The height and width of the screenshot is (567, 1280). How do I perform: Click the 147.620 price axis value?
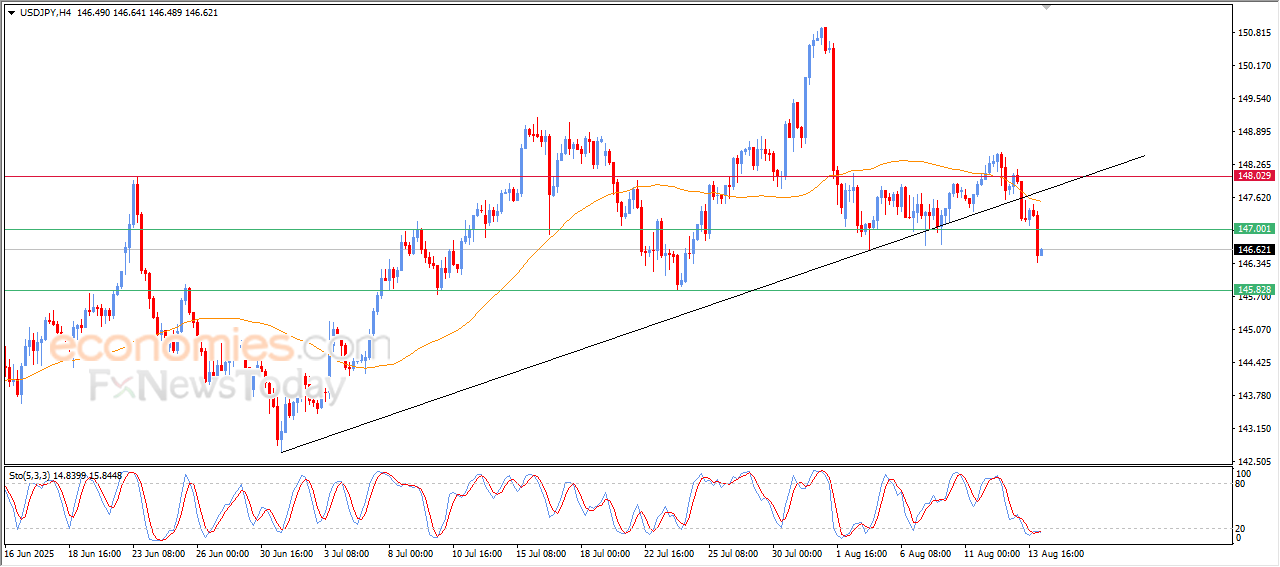(x=1254, y=198)
